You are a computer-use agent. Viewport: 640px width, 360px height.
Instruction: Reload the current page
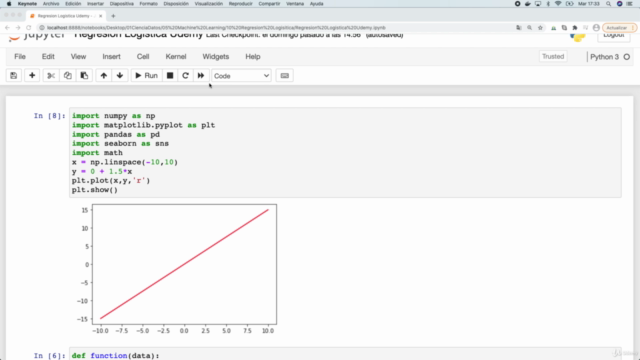(x=29, y=28)
